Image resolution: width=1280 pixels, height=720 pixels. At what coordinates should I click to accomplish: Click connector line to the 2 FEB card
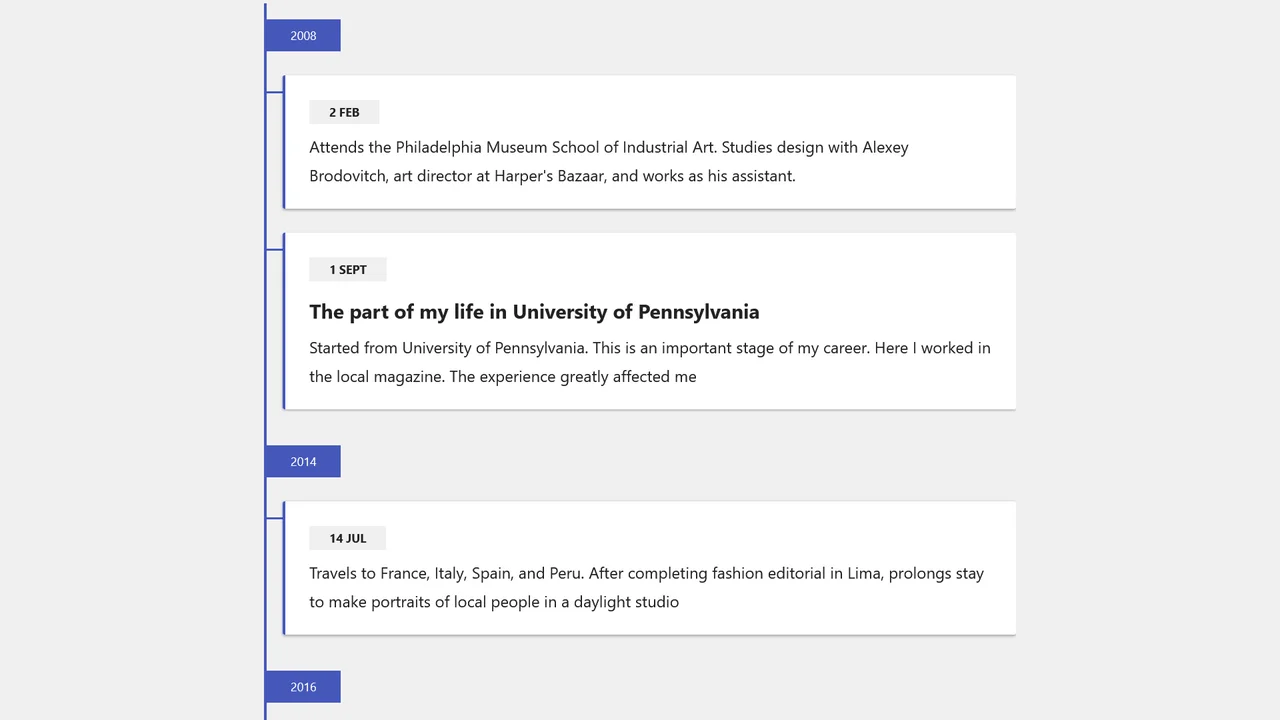click(275, 92)
